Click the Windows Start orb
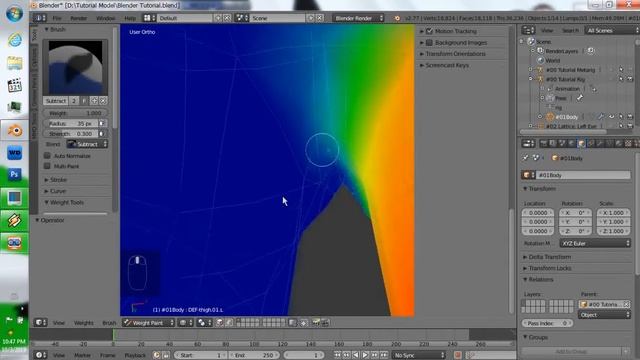This screenshot has height=360, width=640. [14, 13]
